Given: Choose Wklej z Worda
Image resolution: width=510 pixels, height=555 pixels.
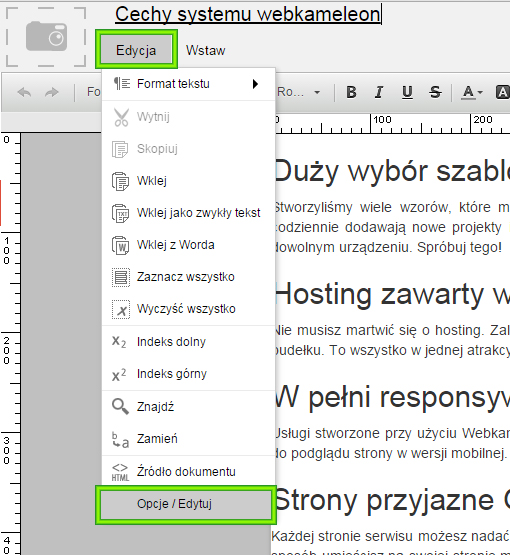Looking at the screenshot, I should point(189,245).
